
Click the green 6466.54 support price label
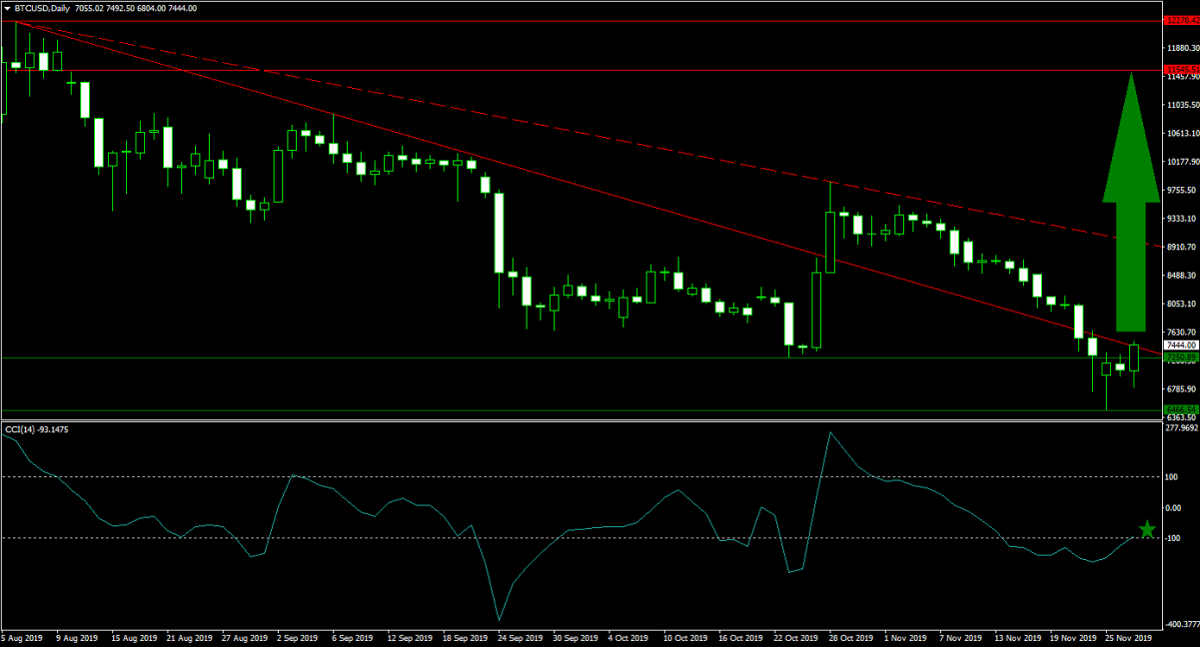(1181, 410)
